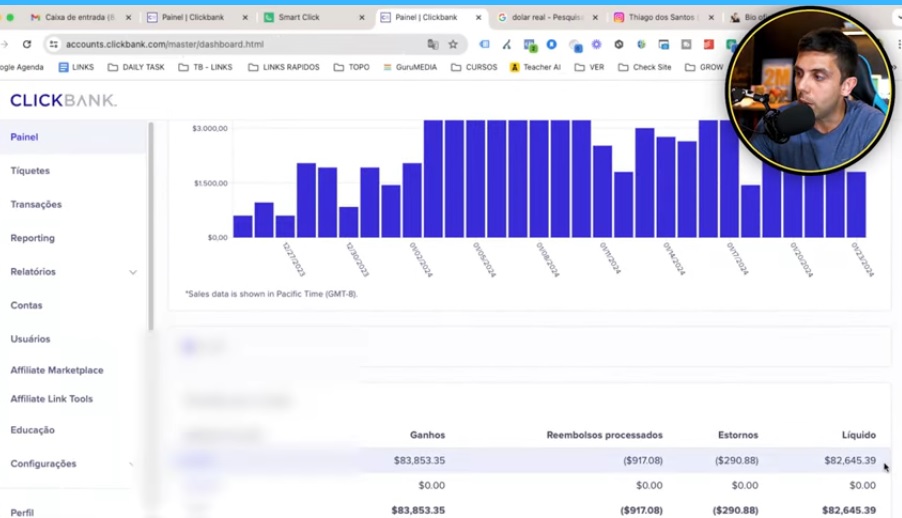Viewport: 902px width, 518px height.
Task: Open Tíquetes in the sidebar
Action: 30,171
